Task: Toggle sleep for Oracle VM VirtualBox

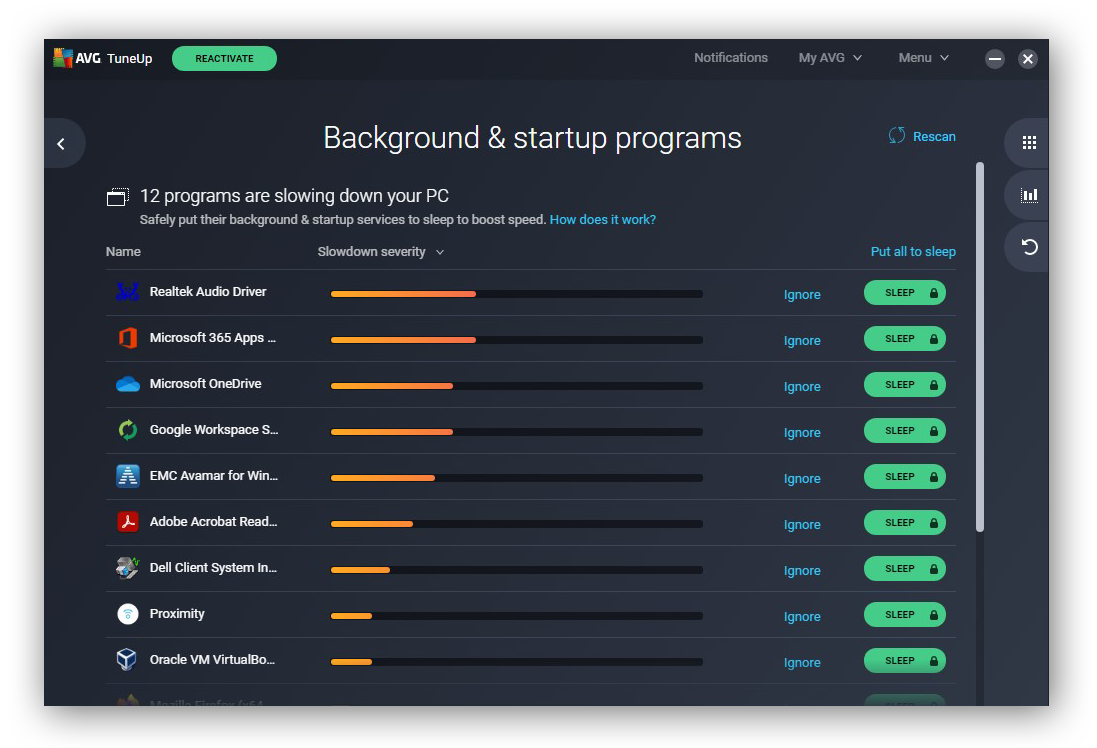Action: (x=904, y=660)
